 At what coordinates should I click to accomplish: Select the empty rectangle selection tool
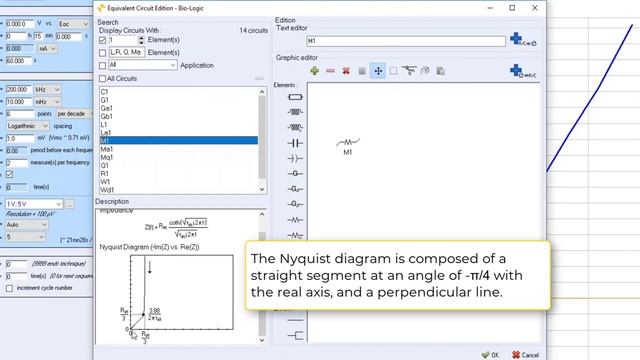(x=393, y=71)
